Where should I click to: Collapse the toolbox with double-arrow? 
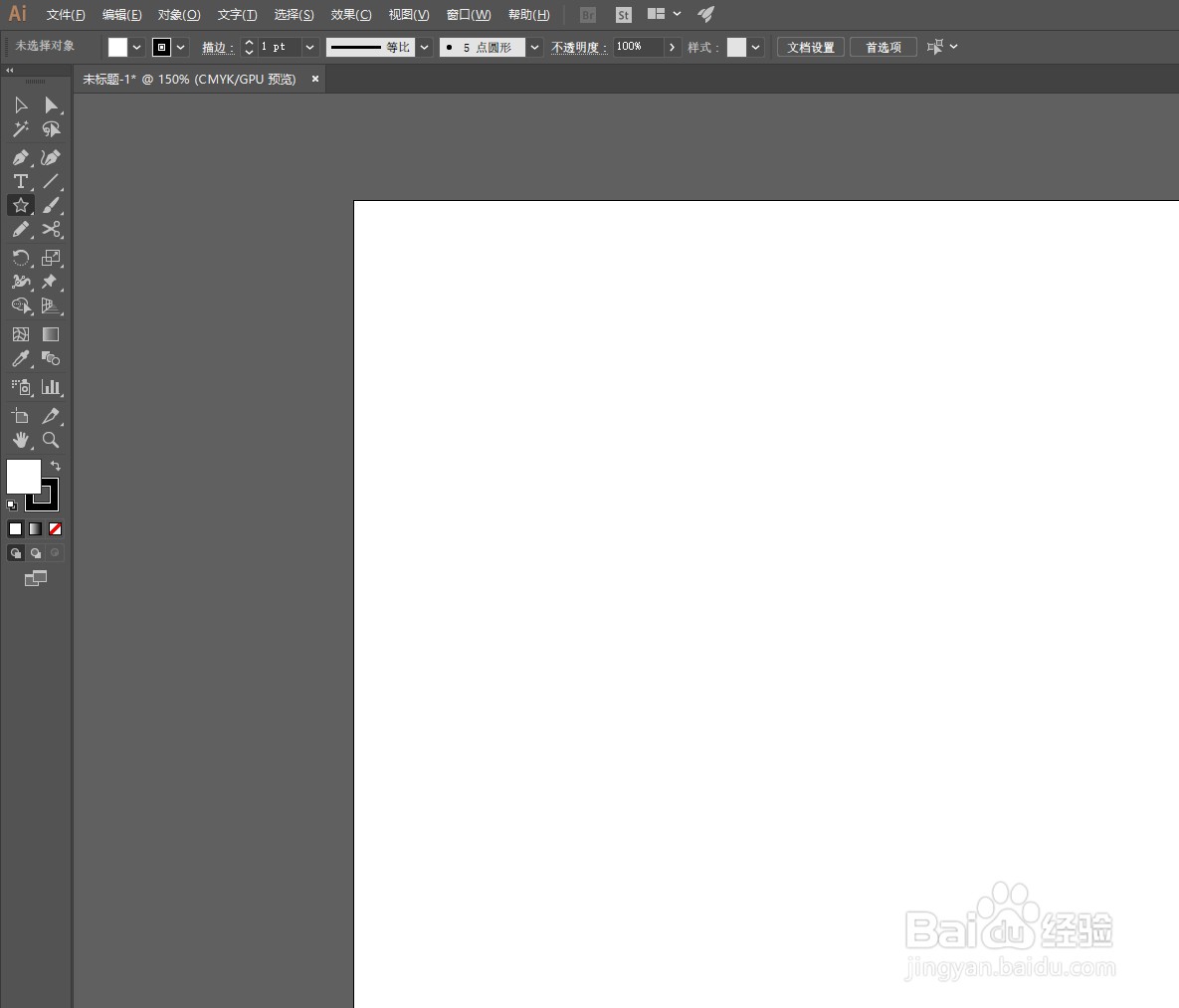10,70
